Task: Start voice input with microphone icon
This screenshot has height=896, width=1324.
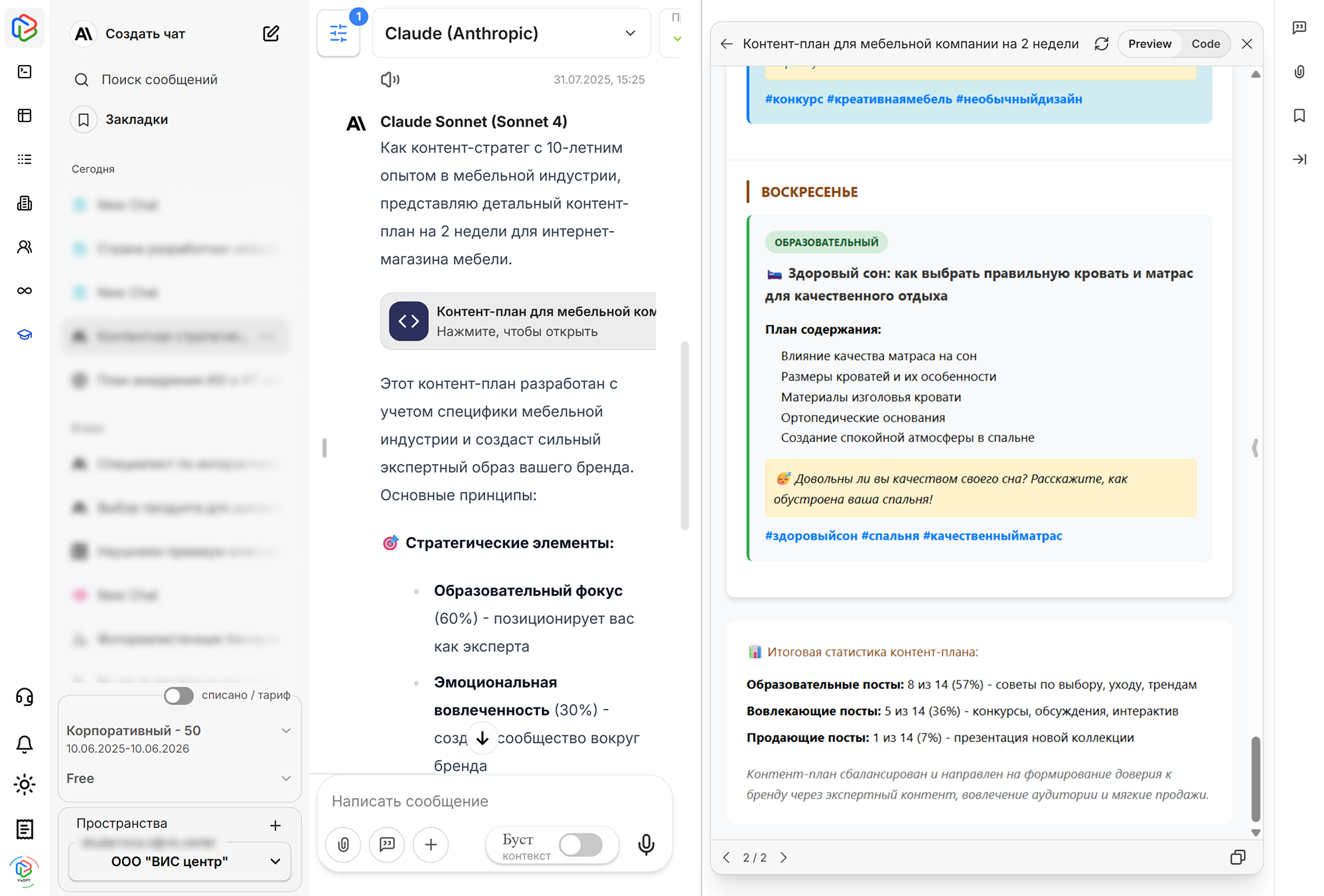Action: pyautogui.click(x=646, y=844)
